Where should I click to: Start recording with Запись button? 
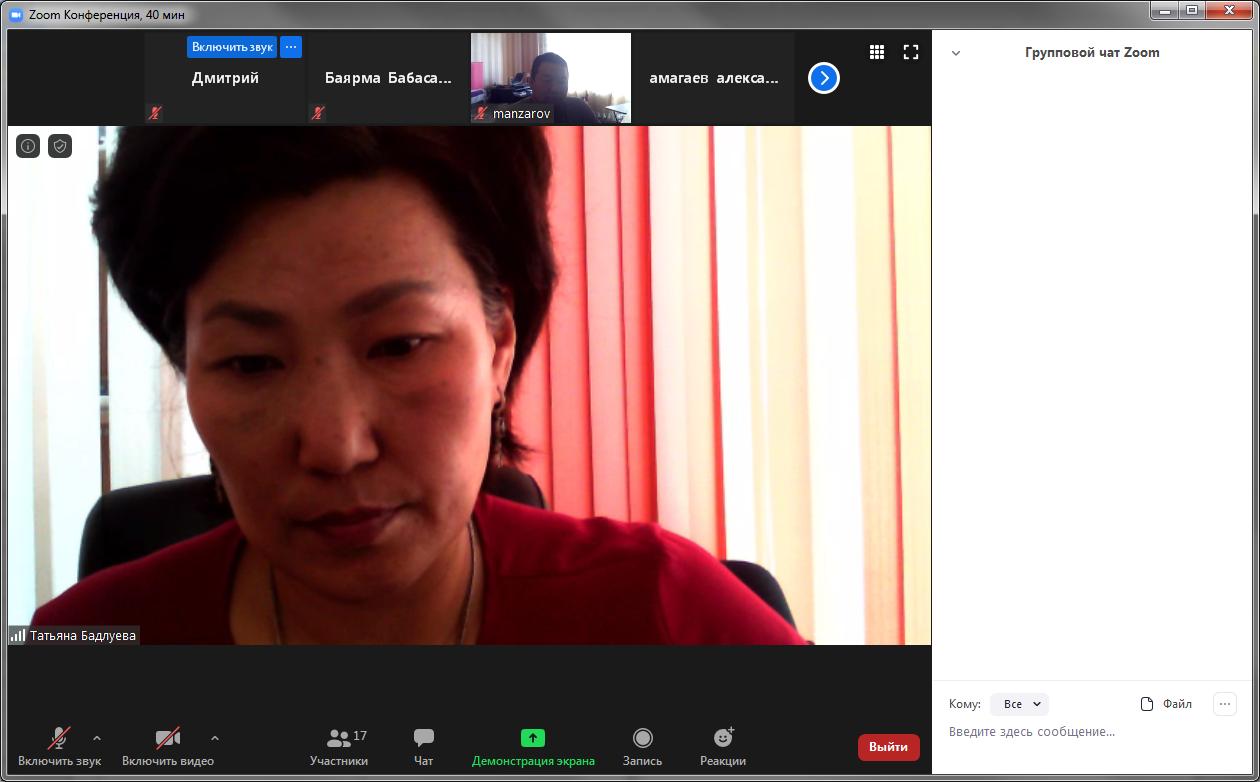tap(642, 747)
